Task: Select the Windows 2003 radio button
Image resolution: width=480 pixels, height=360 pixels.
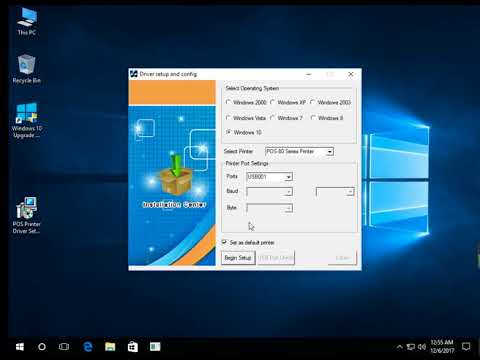Action: click(313, 102)
